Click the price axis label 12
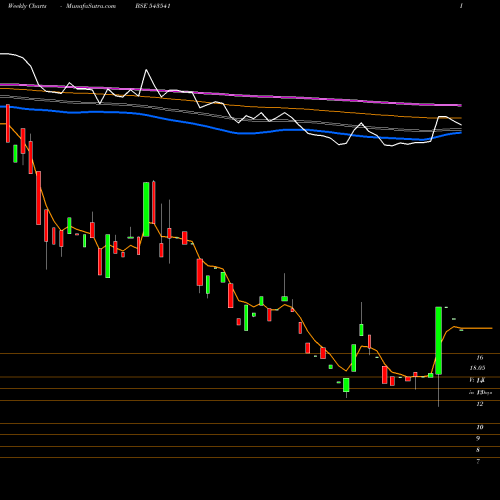The image size is (500, 500). point(480,404)
